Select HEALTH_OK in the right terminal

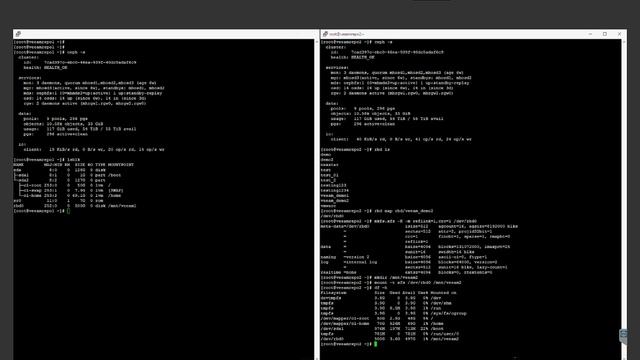(x=363, y=57)
